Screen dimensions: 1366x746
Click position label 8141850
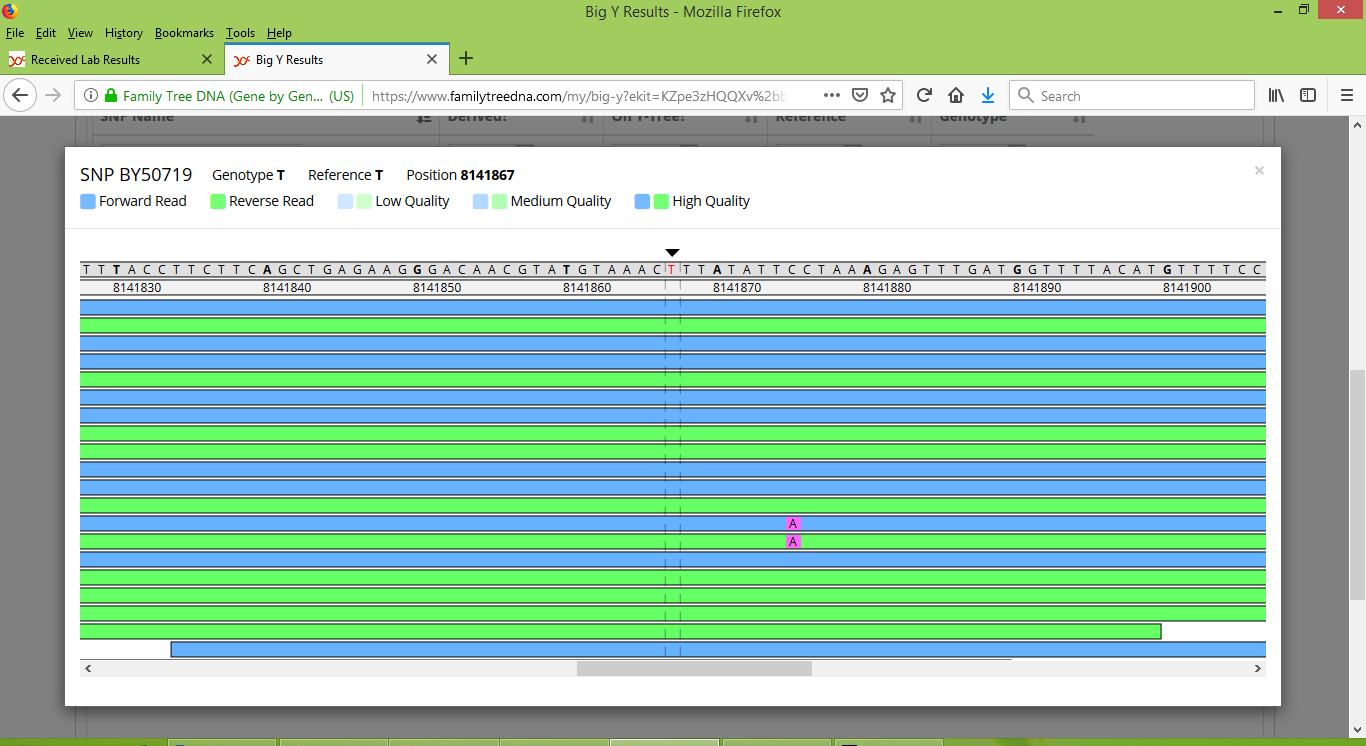(x=437, y=288)
